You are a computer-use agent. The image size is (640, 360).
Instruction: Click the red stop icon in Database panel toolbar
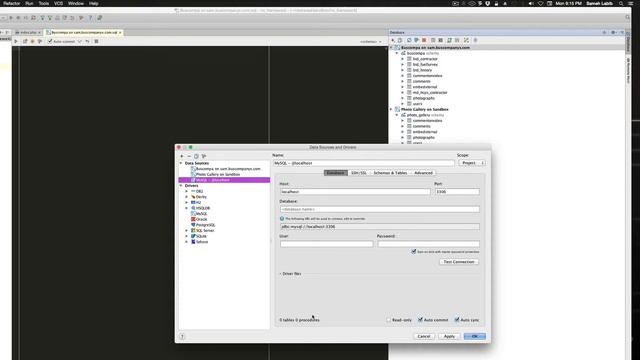click(424, 40)
